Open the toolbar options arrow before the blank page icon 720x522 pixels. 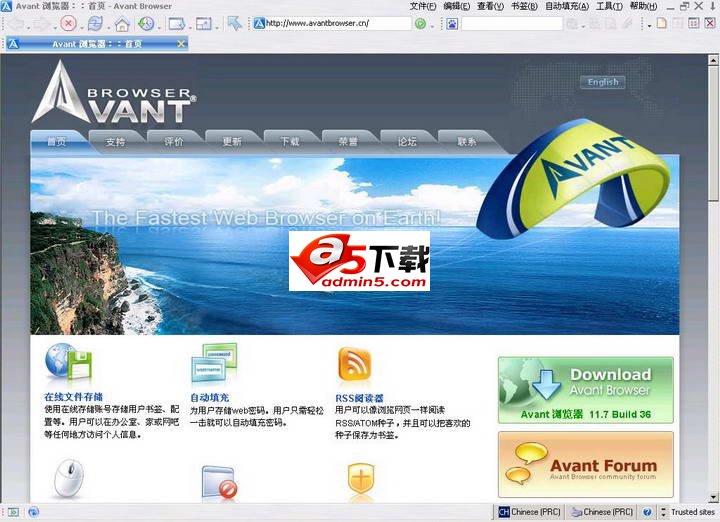(649, 26)
